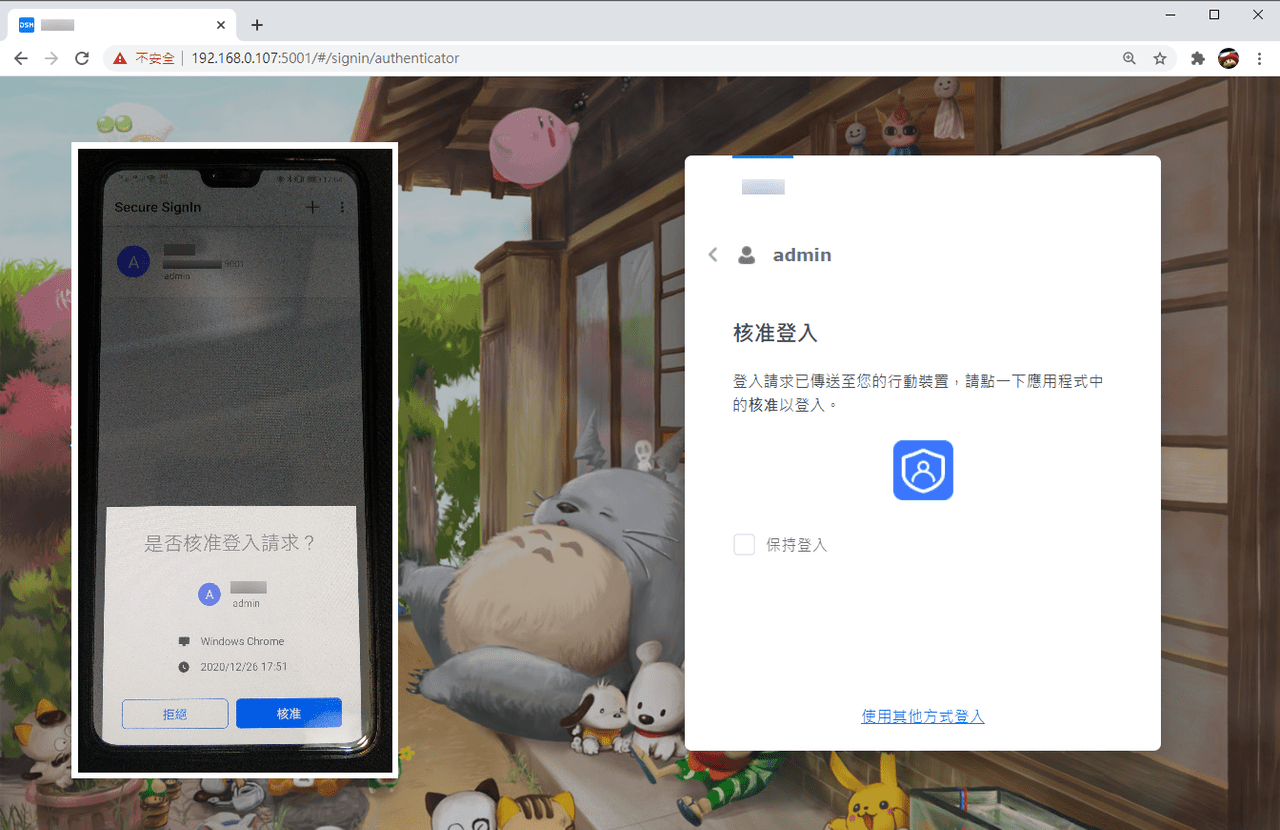The width and height of the screenshot is (1280, 830).
Task: Click the admin user silhouette icon
Action: point(746,255)
